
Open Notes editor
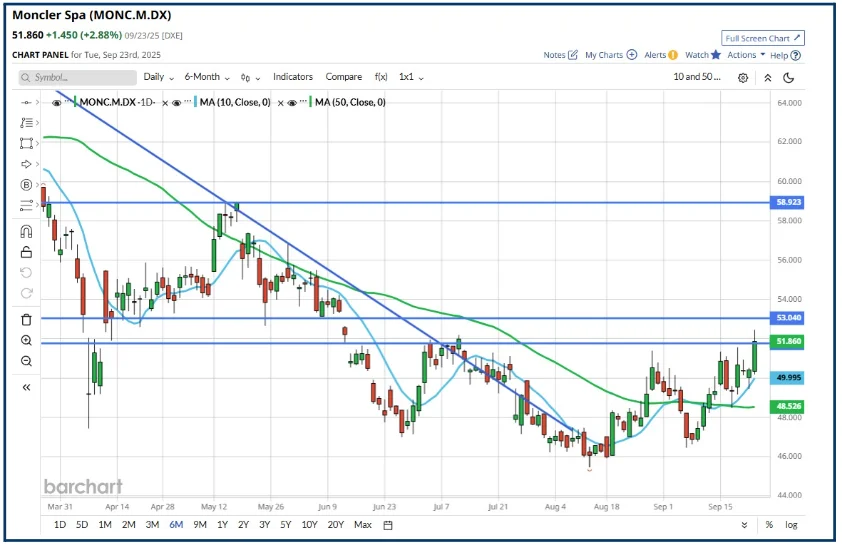pyautogui.click(x=560, y=55)
